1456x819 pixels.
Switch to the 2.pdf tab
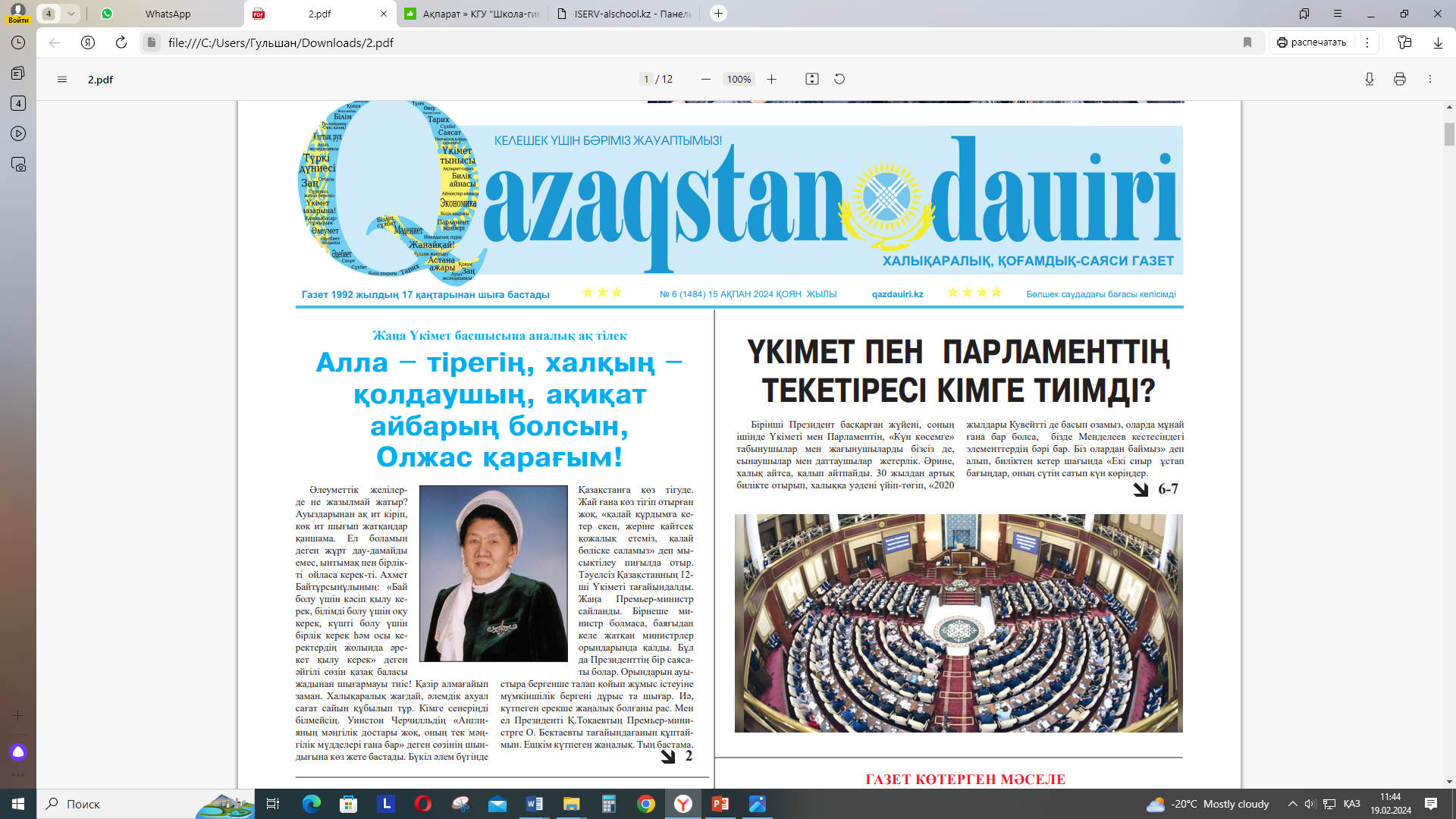[x=319, y=14]
